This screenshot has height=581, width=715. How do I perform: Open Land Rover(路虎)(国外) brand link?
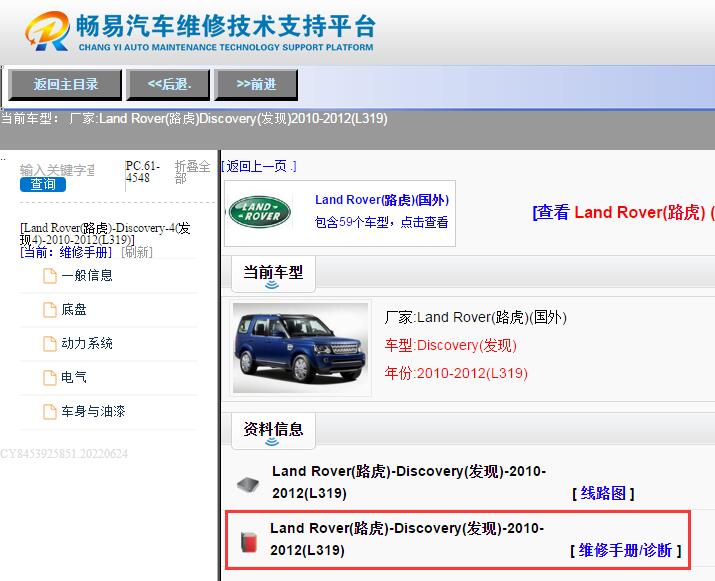click(382, 200)
